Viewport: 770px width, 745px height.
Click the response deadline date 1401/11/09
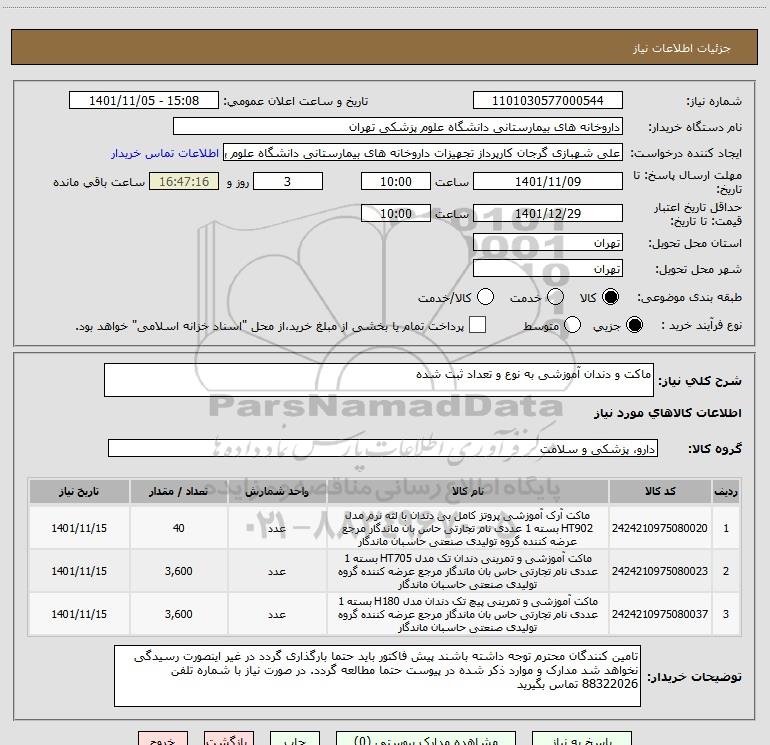pos(548,181)
